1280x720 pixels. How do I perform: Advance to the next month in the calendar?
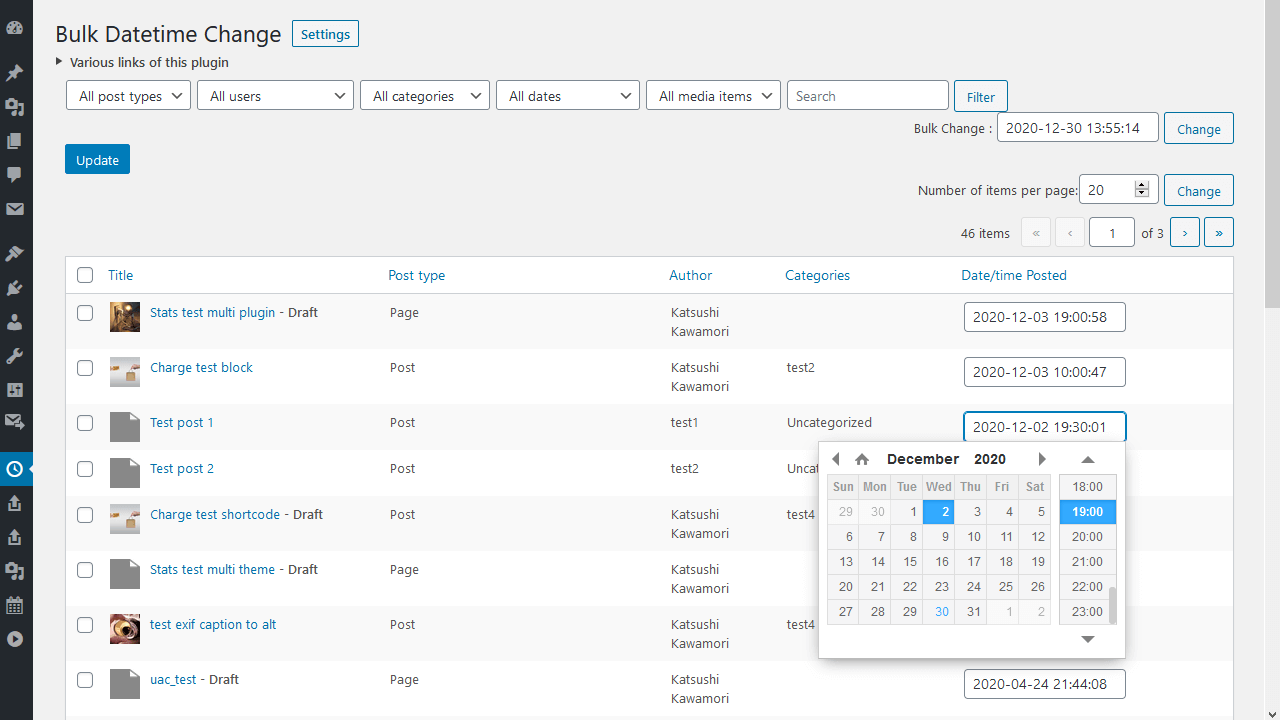[x=1042, y=459]
